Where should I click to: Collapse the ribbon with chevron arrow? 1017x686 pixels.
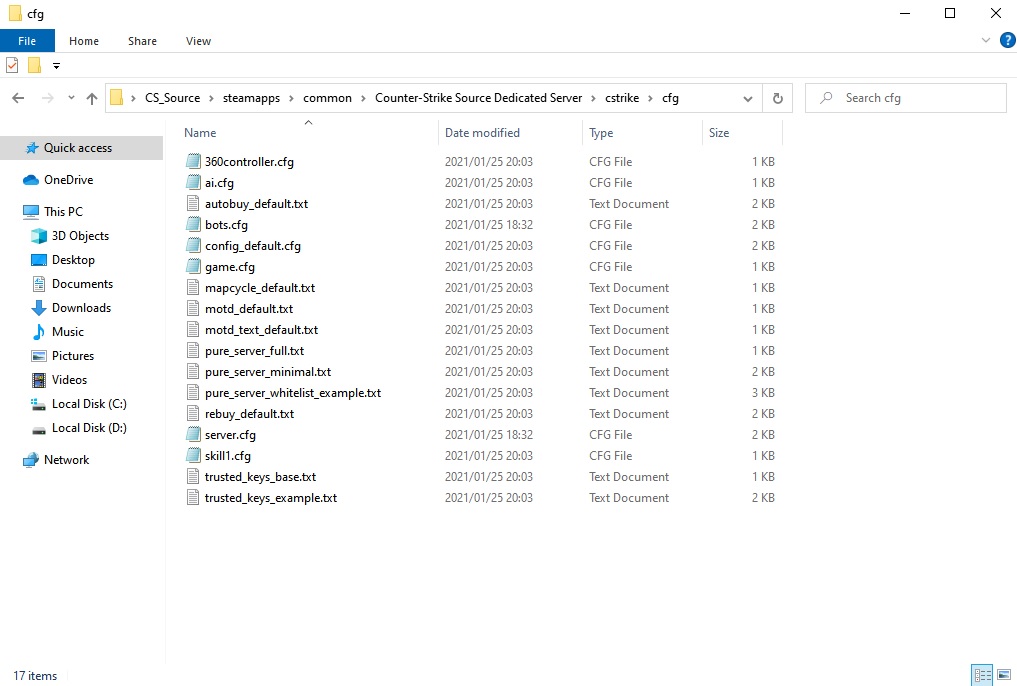(x=986, y=40)
